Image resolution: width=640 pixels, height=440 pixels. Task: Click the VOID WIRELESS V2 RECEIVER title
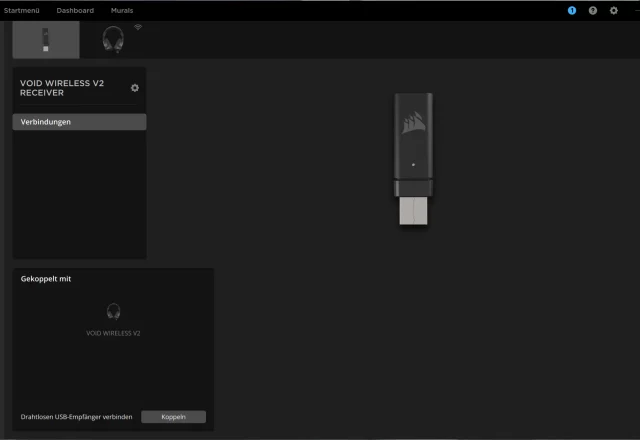coord(62,88)
